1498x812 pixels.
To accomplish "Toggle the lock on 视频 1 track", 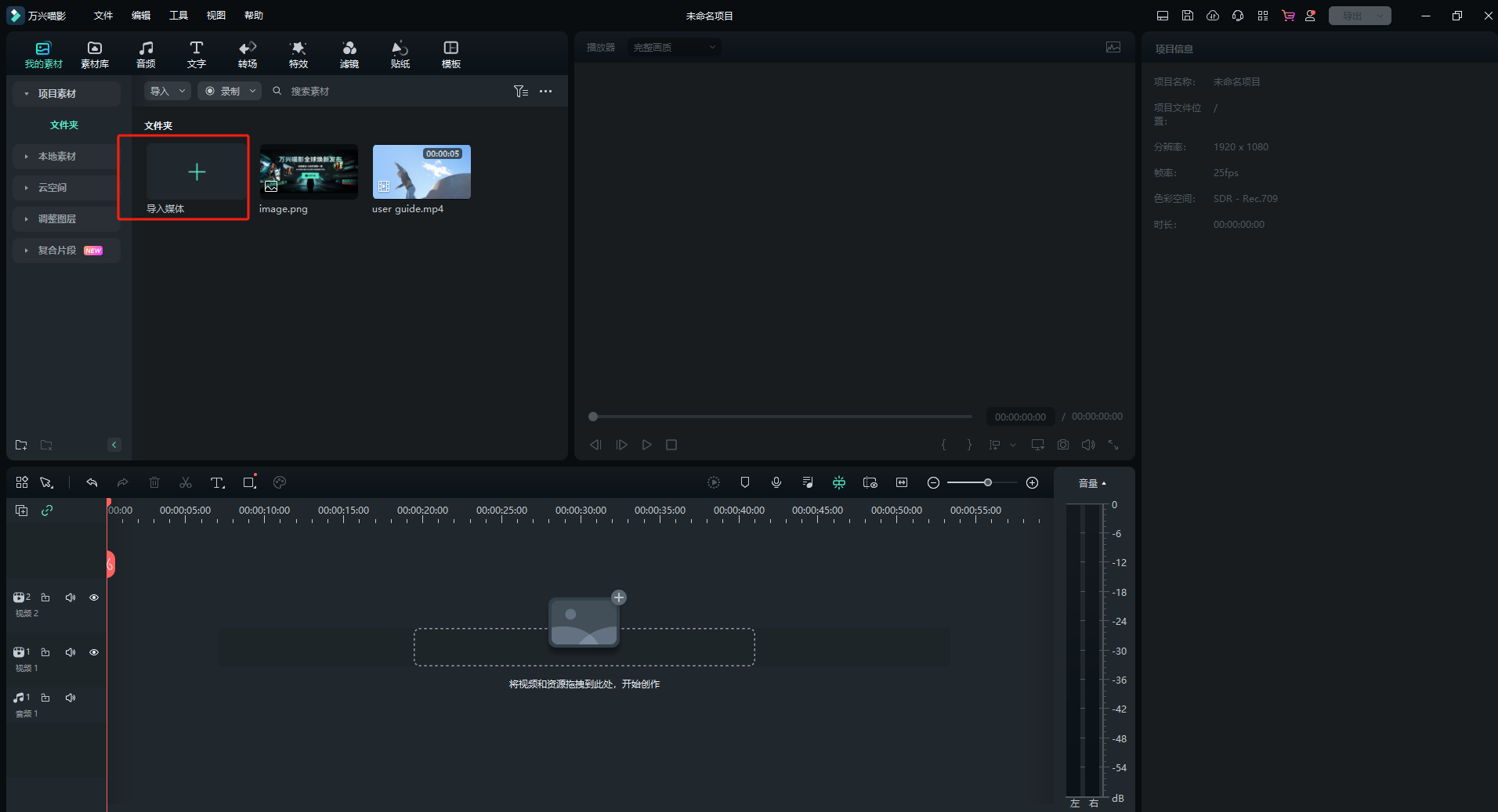I will pos(45,652).
